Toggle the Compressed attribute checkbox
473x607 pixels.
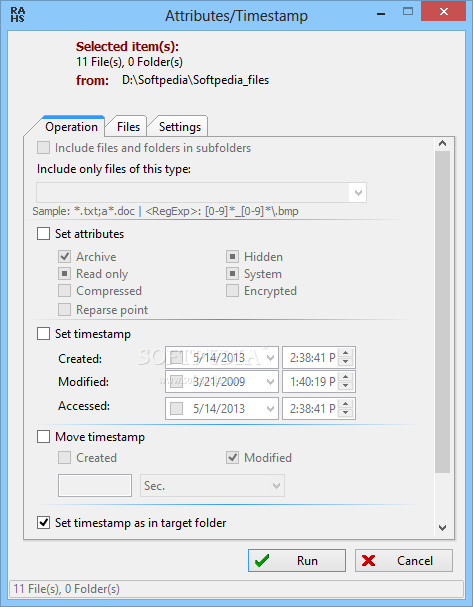point(64,291)
